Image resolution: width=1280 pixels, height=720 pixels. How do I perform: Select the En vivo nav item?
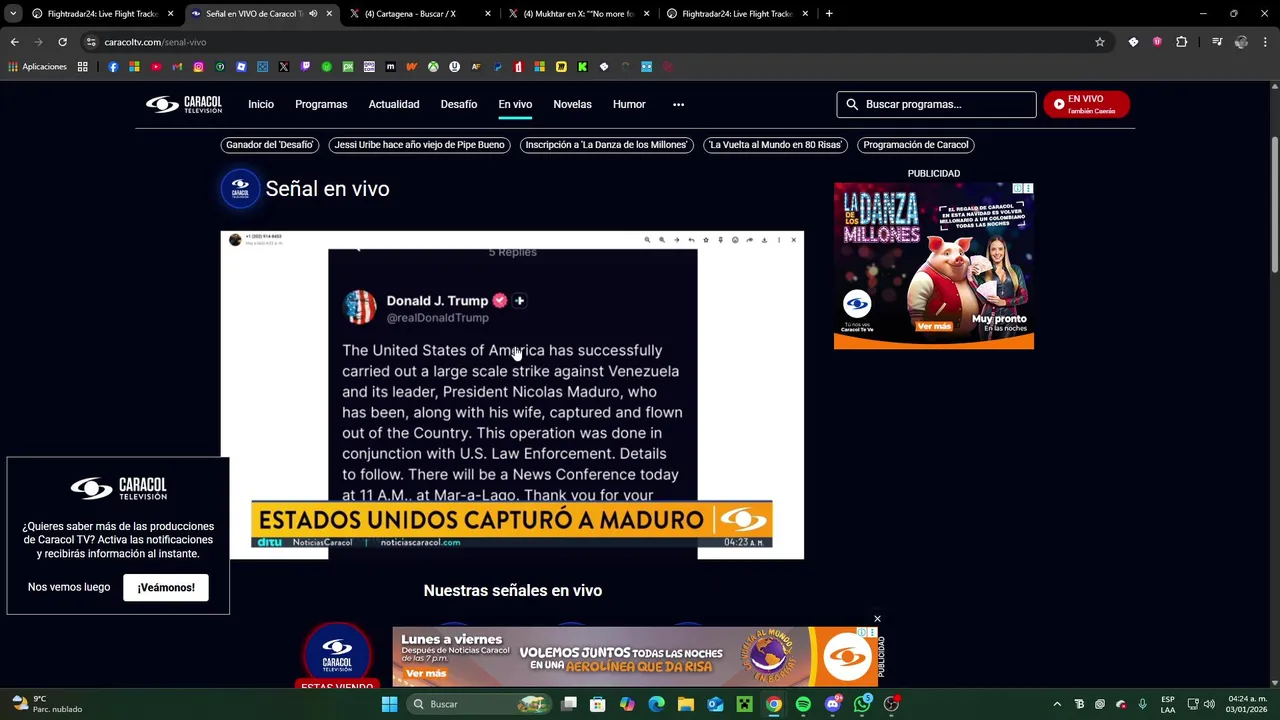pyautogui.click(x=515, y=104)
